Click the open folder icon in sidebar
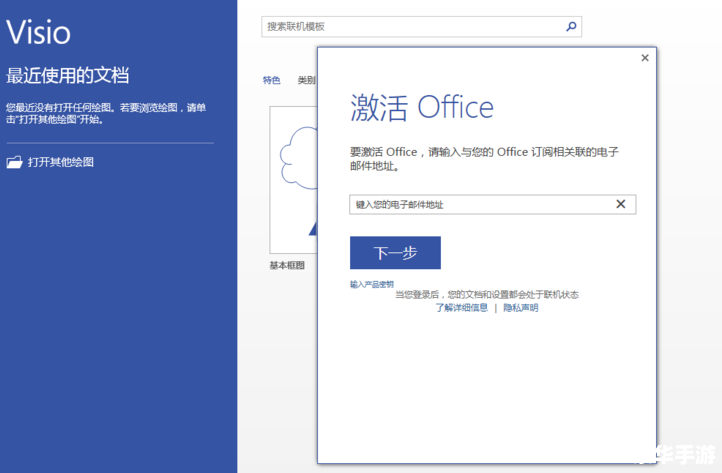This screenshot has height=473, width=722. (14, 162)
